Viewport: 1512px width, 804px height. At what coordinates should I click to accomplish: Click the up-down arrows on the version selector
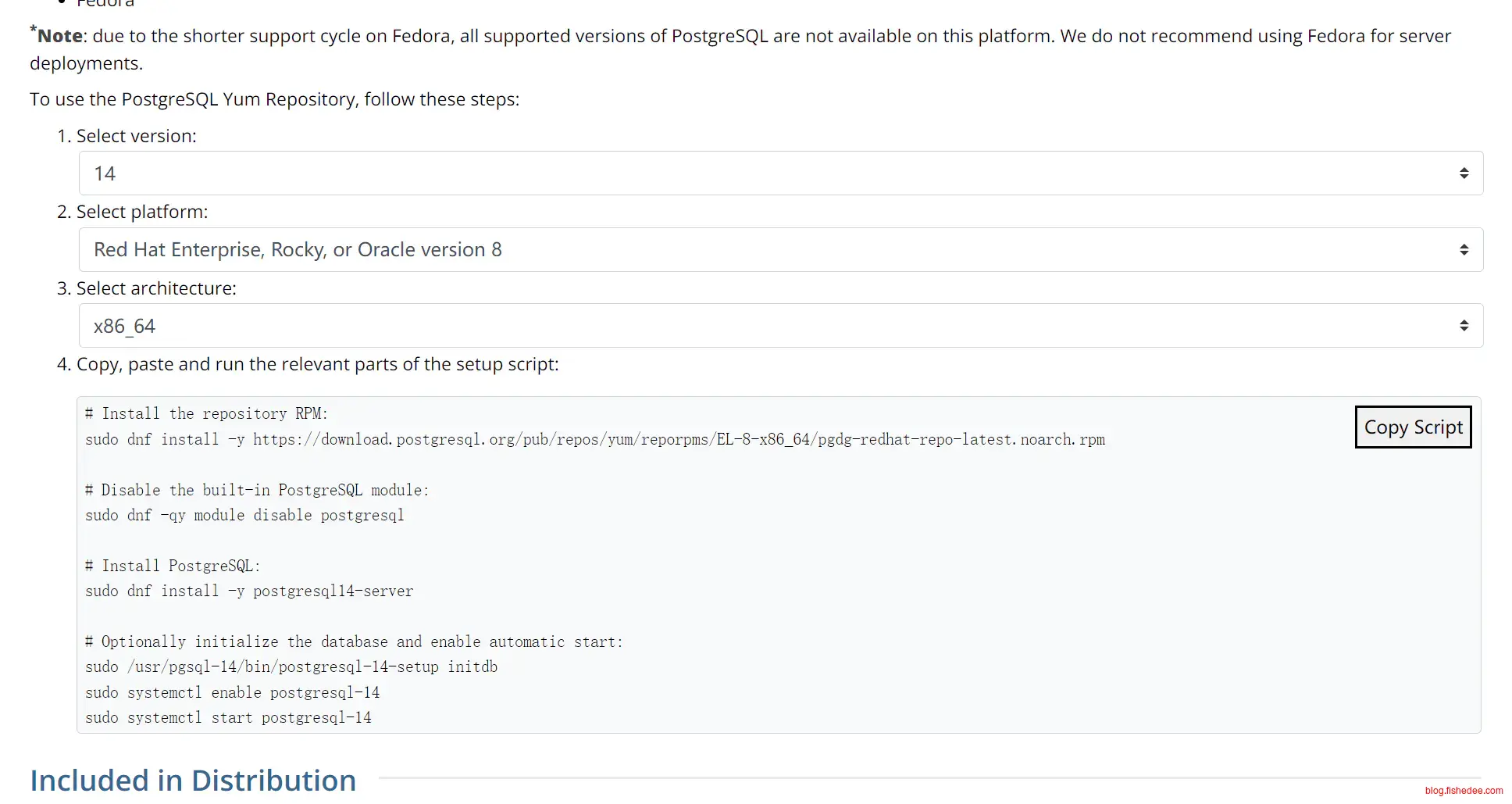tap(1464, 173)
